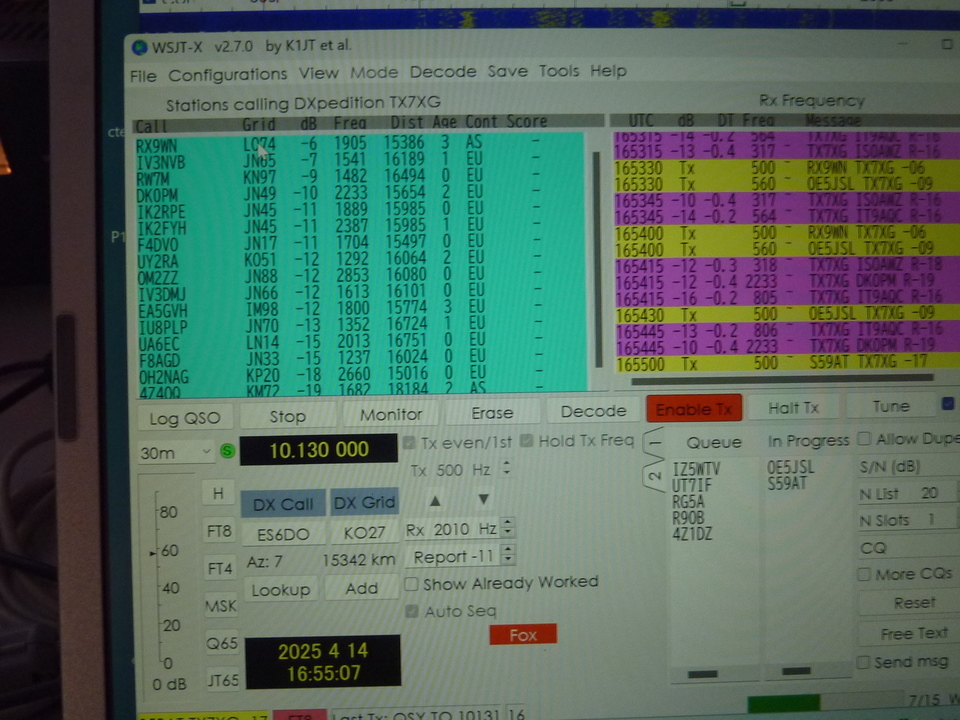
Task: Adjust the N List 20 spinner
Action: (x=909, y=493)
